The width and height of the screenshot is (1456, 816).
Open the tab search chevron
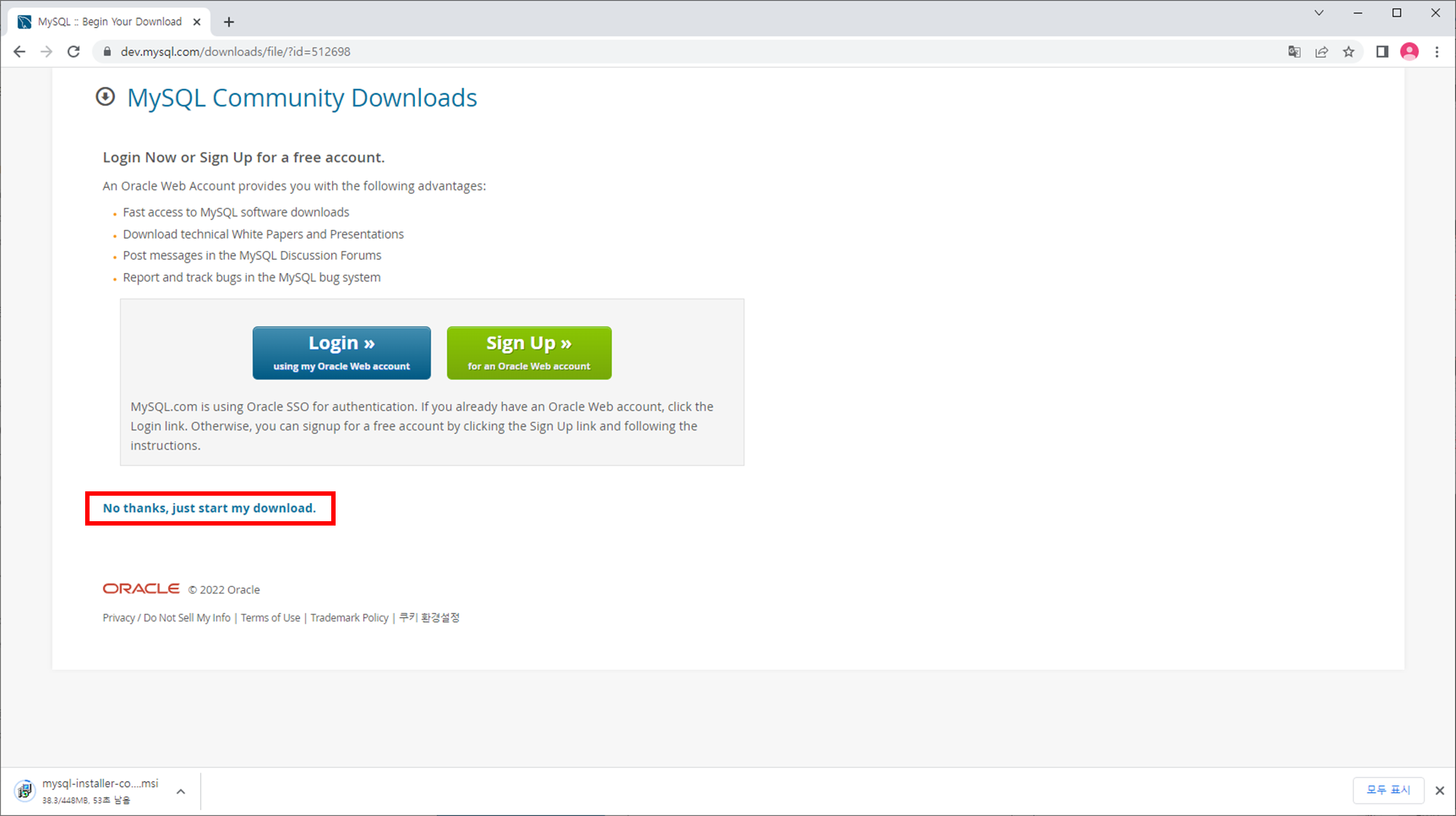(1318, 13)
